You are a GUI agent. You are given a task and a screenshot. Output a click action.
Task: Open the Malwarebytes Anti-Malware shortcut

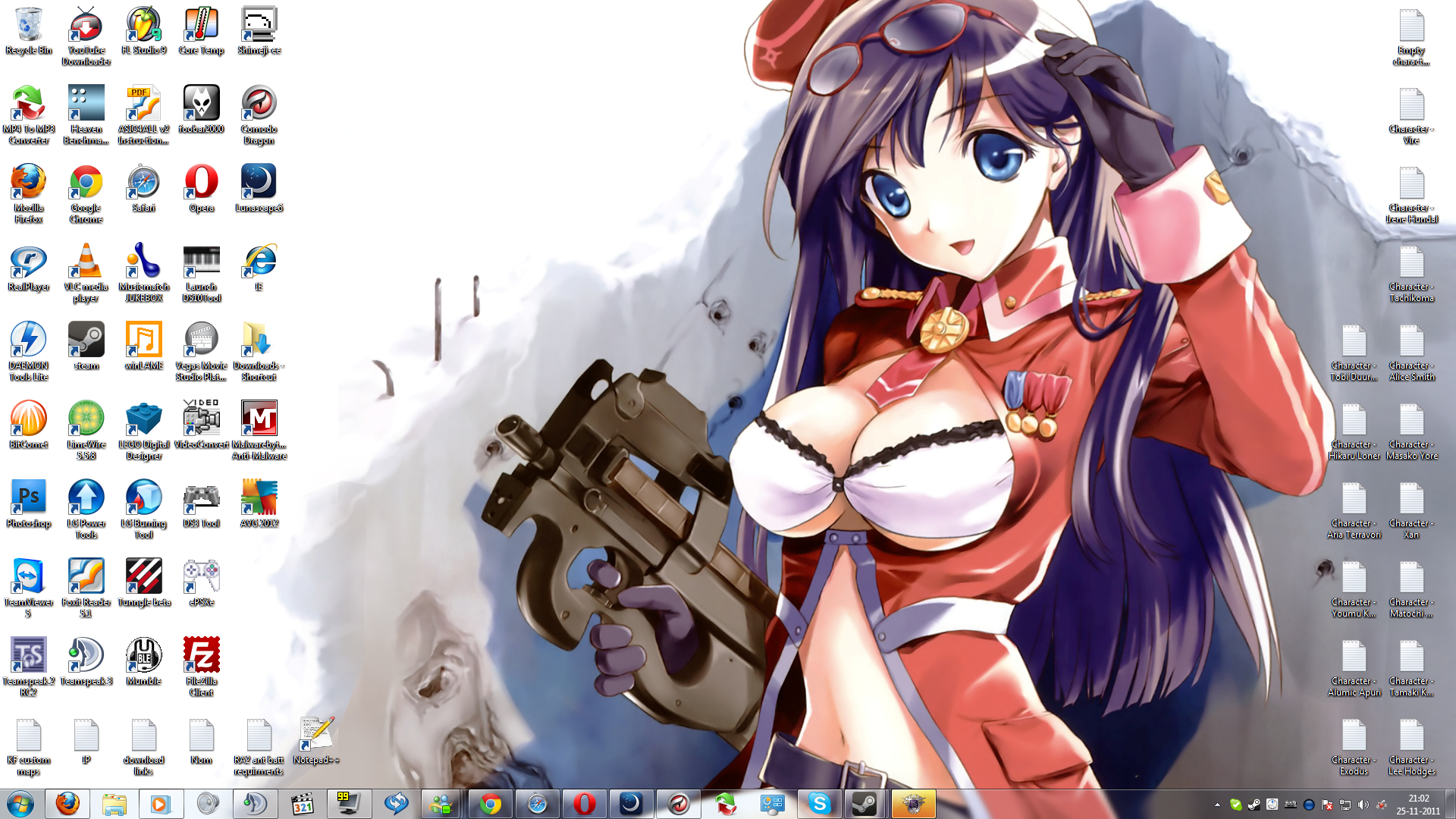[259, 431]
